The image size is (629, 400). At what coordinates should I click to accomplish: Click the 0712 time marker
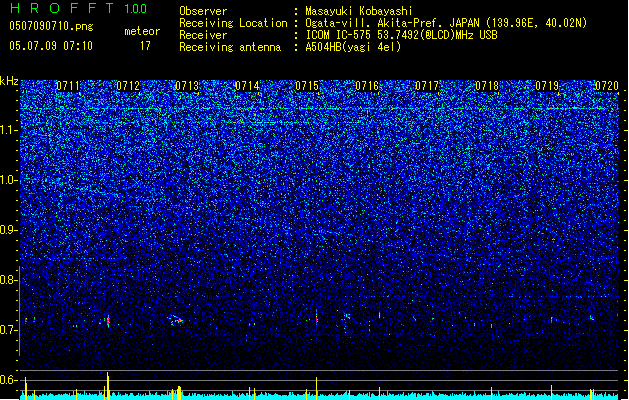click(x=128, y=86)
